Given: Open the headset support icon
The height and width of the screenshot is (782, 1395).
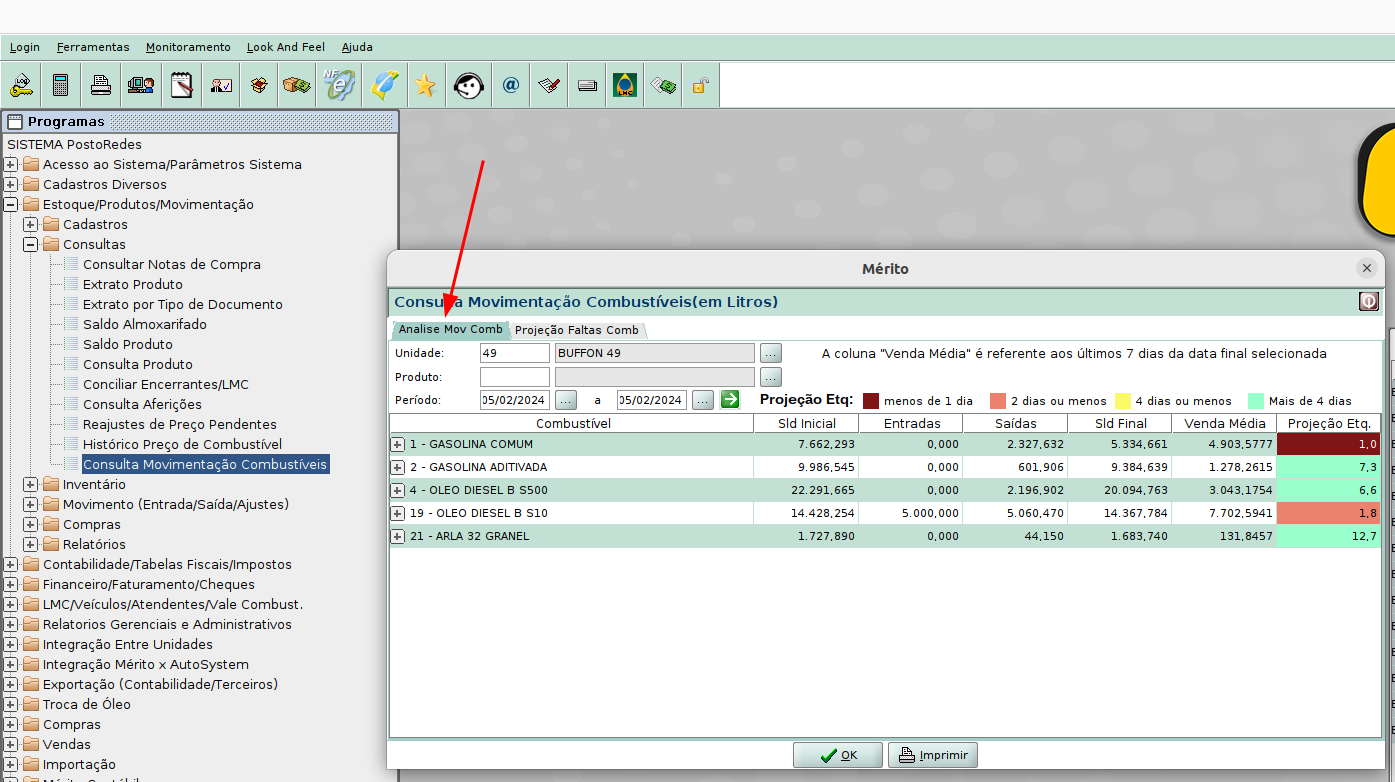Looking at the screenshot, I should click(468, 86).
